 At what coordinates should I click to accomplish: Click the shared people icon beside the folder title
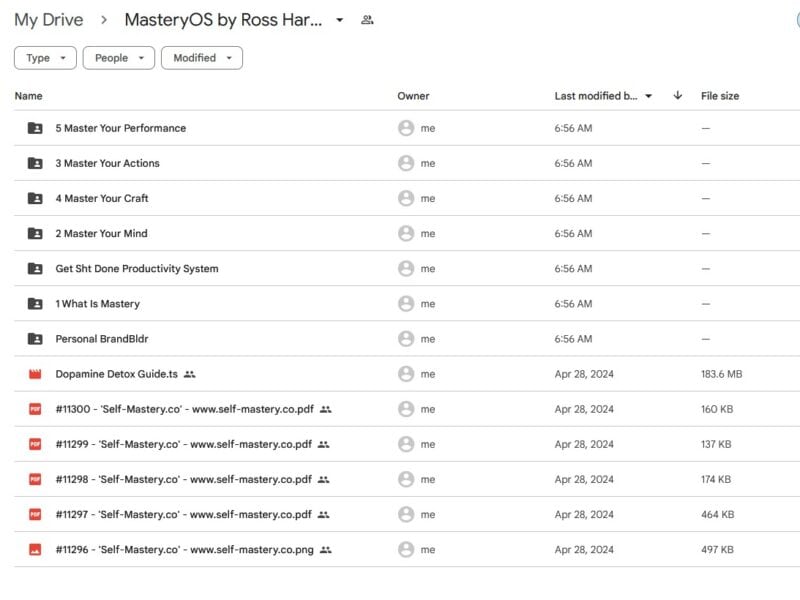[367, 20]
